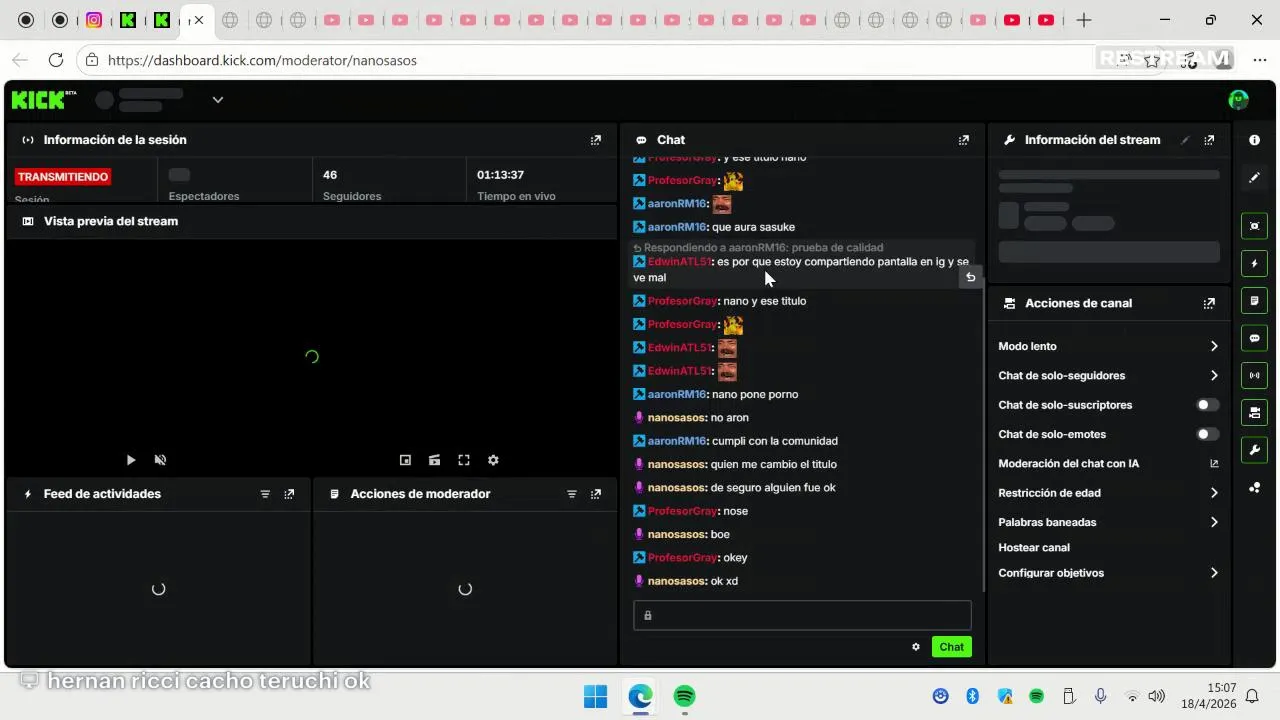Enable picture-in-picture on the stream preview
Viewport: 1280px width, 720px height.
(x=405, y=460)
